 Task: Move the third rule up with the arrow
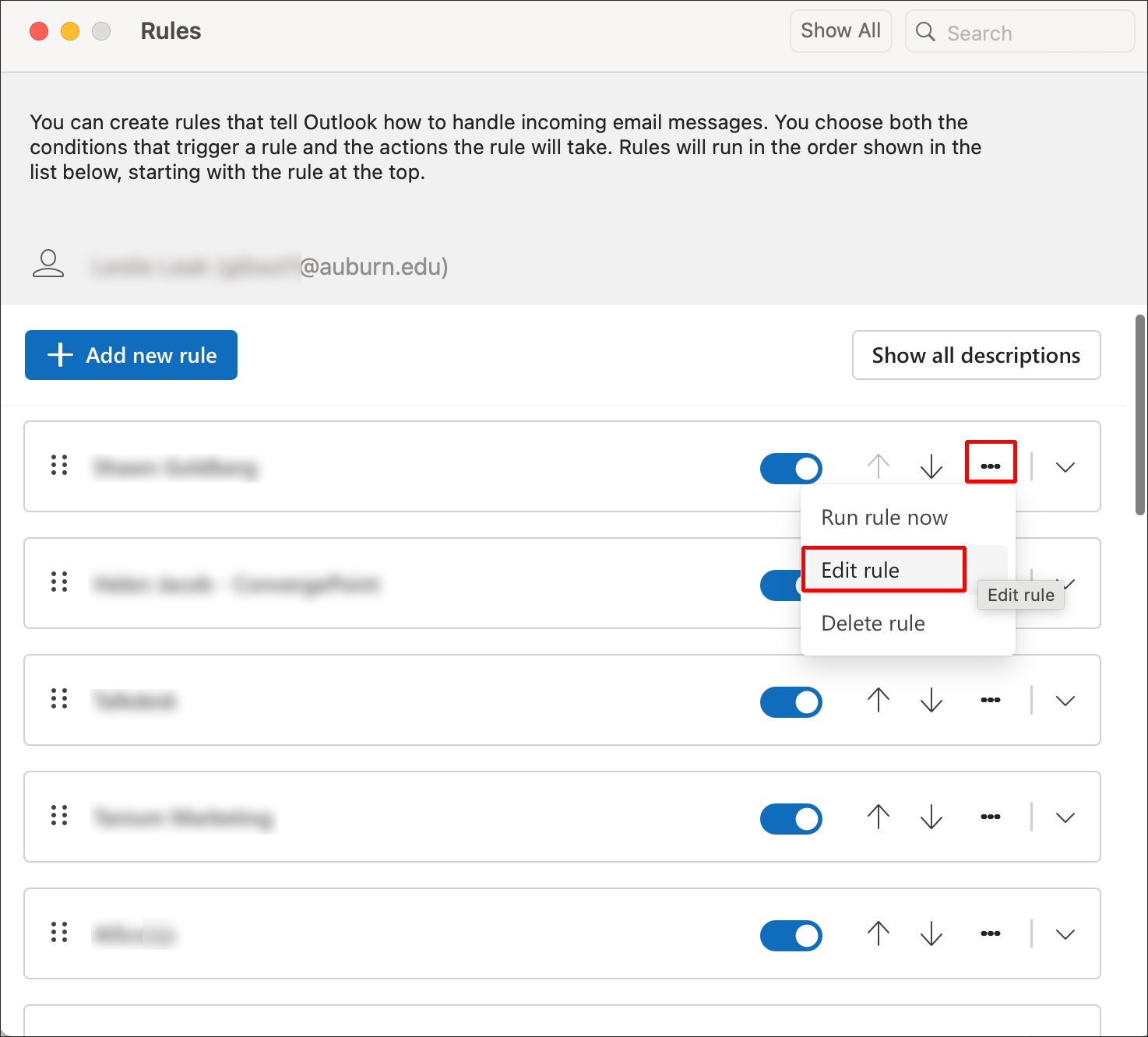(879, 700)
